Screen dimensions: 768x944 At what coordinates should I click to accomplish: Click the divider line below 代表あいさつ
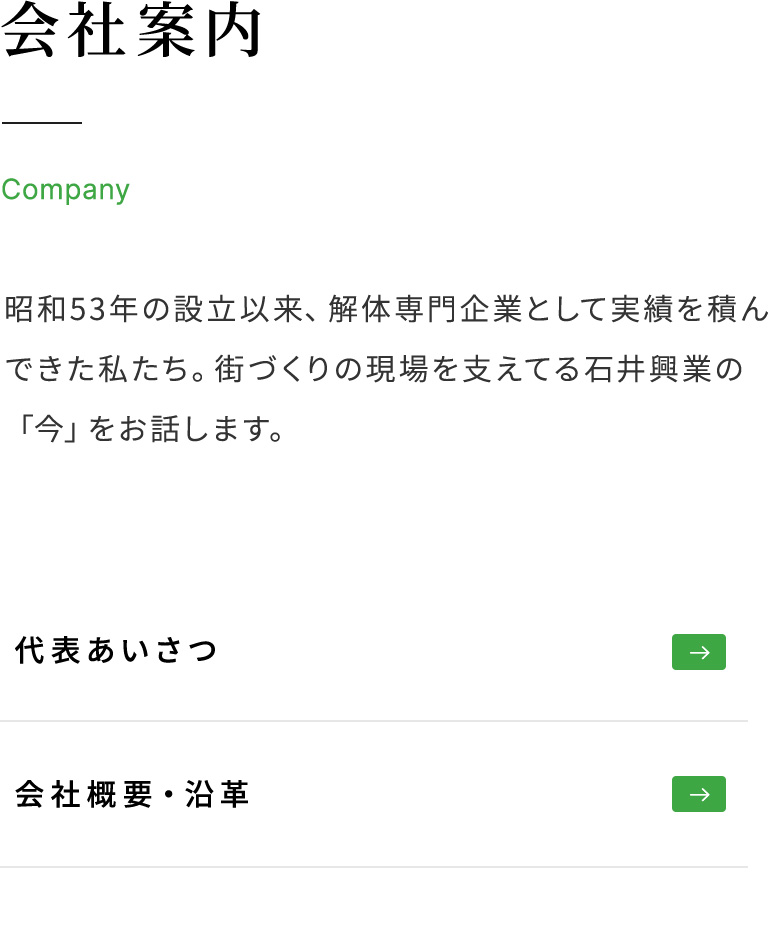[x=374, y=721]
